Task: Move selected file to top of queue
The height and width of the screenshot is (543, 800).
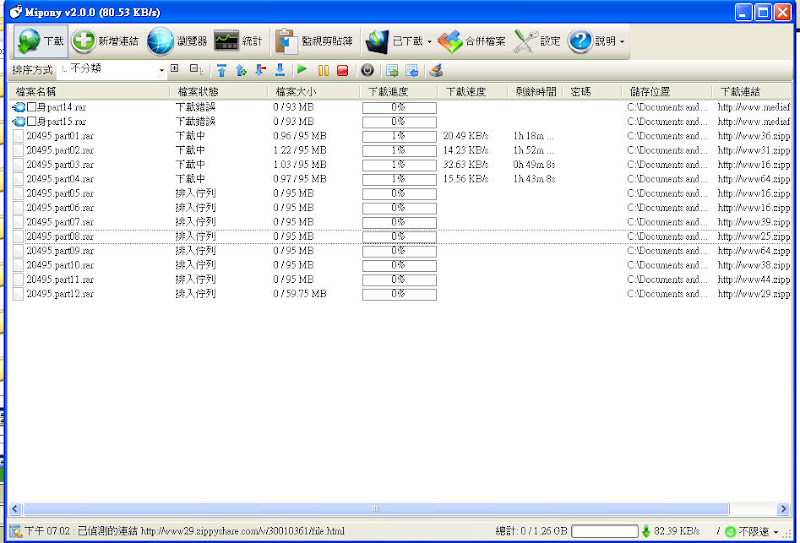Action: pos(221,70)
